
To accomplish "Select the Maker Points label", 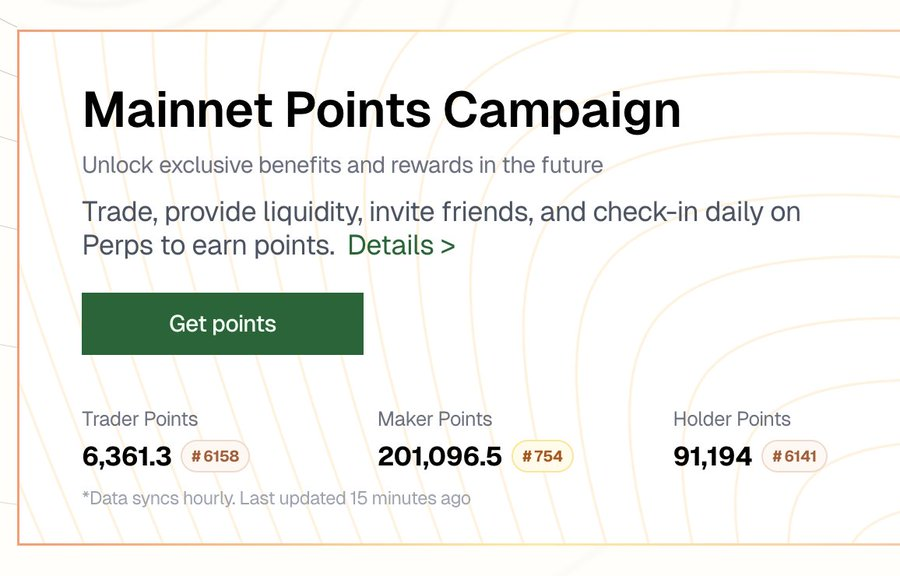I will [x=435, y=419].
